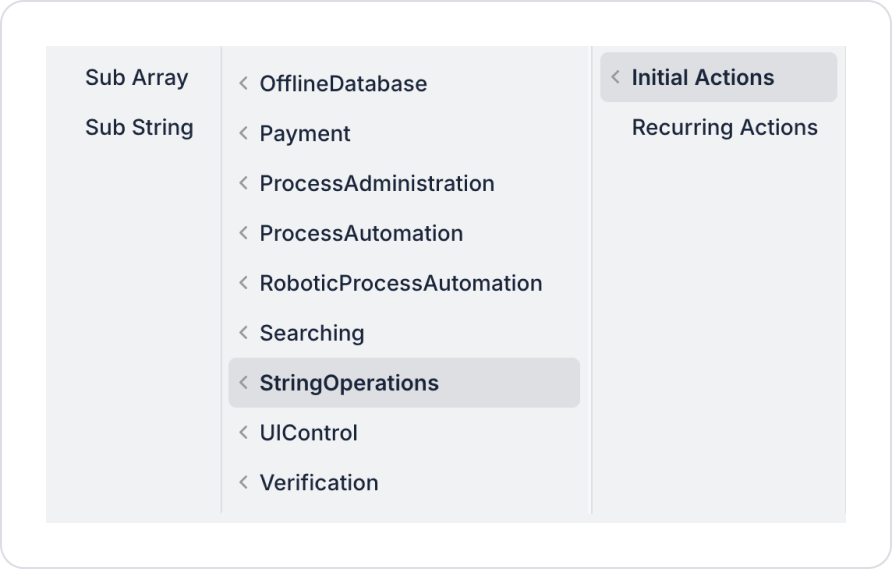
Task: Collapse the Initial Actions chevron
Action: pyautogui.click(x=616, y=77)
